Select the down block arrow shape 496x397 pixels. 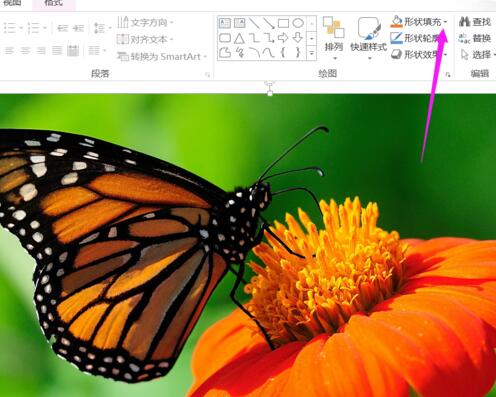(298, 38)
